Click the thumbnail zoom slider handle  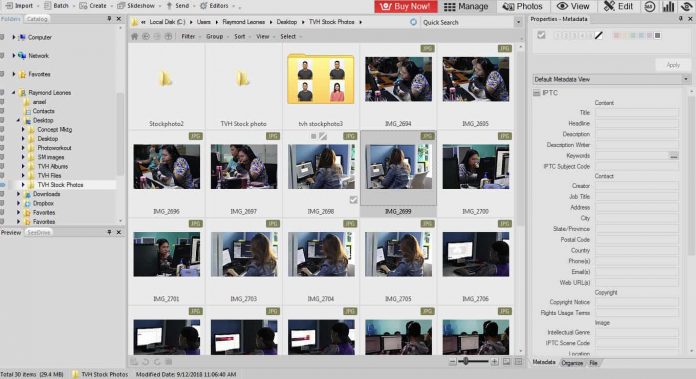(x=466, y=361)
